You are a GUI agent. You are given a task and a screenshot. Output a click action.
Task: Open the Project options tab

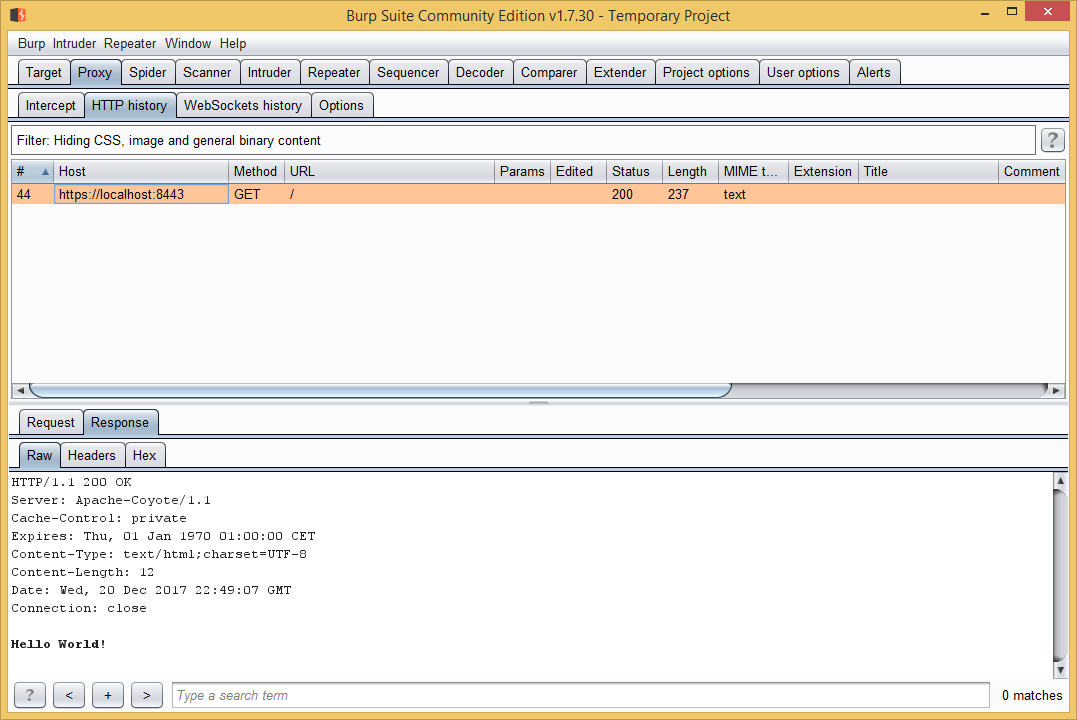coord(706,72)
